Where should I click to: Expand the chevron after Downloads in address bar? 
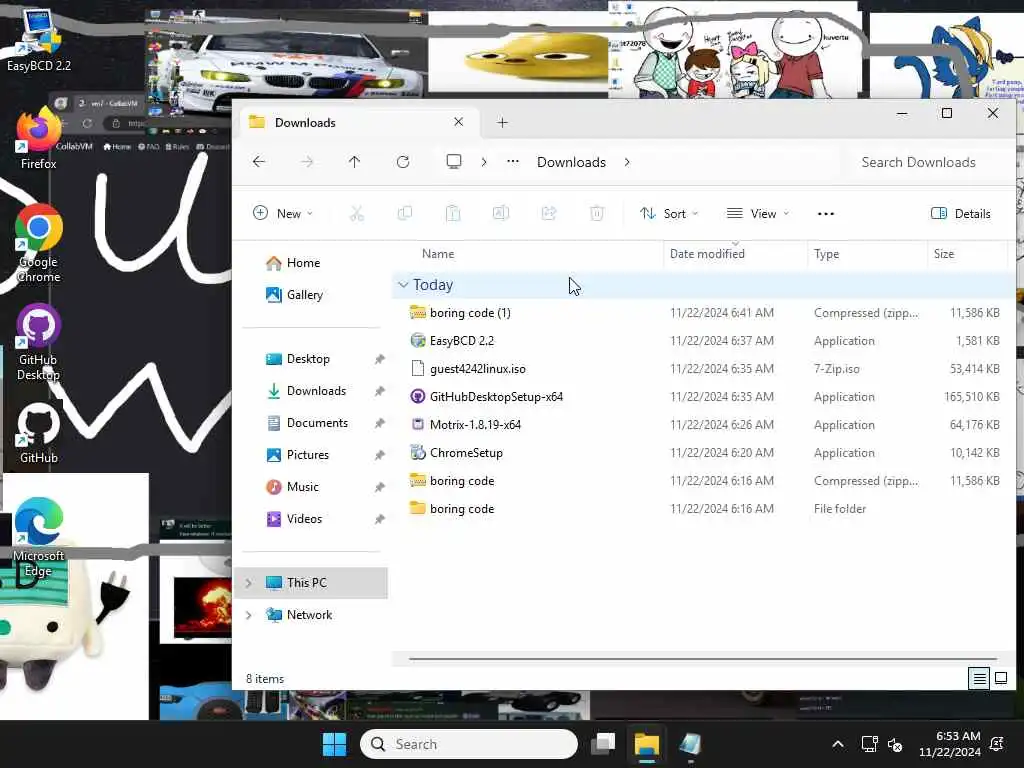pos(627,162)
